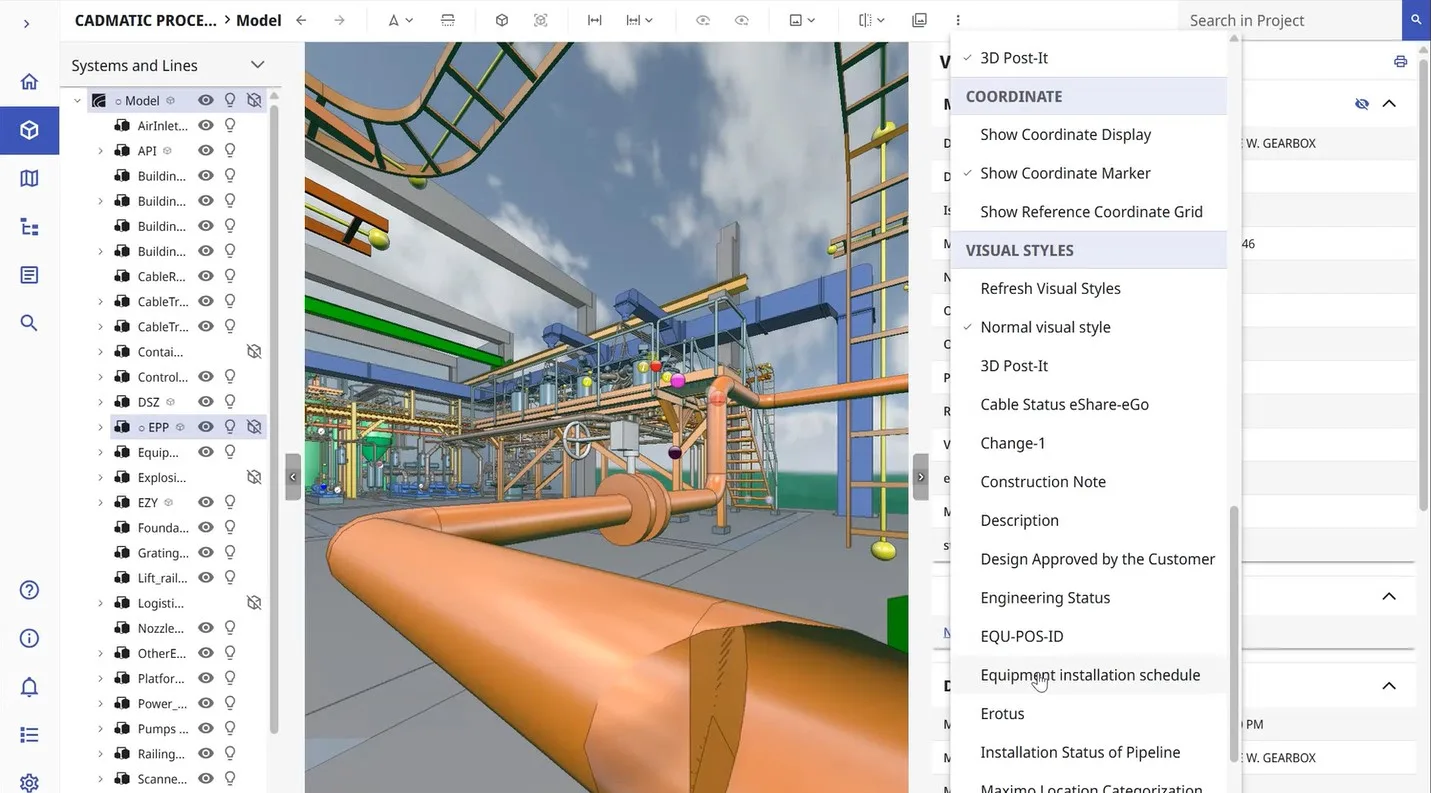This screenshot has height=793, width=1431.
Task: Choose Engineering Status visual style
Action: (x=1045, y=598)
